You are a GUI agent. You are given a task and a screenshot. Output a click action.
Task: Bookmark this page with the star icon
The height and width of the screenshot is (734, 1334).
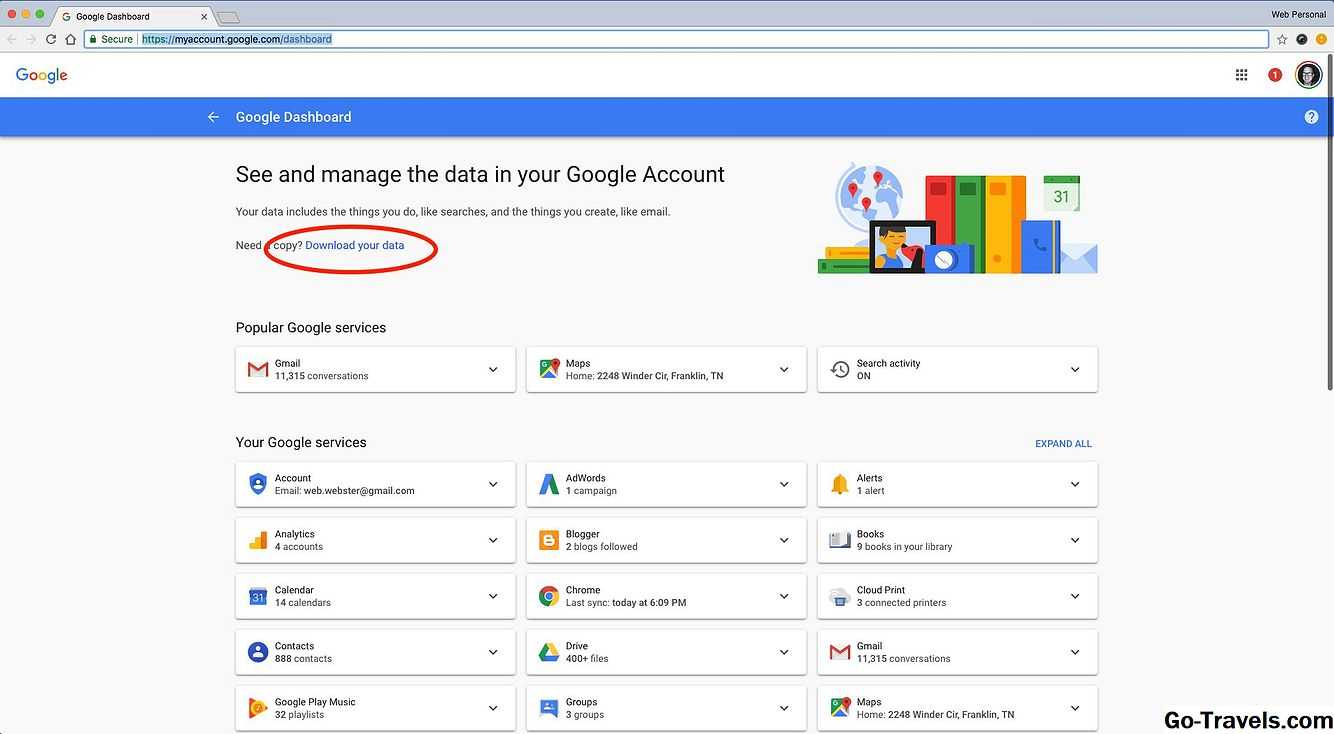point(1282,39)
